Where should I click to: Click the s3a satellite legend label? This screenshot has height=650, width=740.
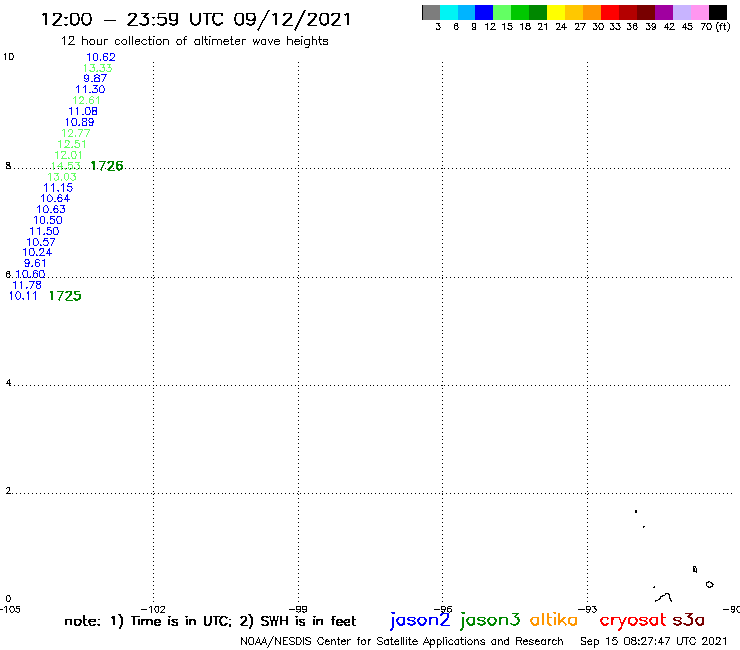tap(689, 620)
